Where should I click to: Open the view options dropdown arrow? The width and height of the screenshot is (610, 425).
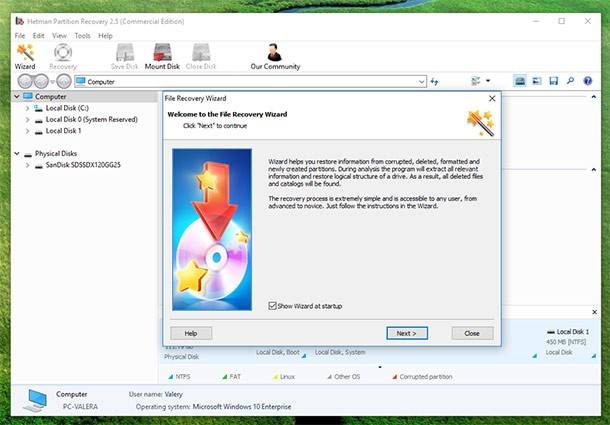pyautogui.click(x=488, y=81)
